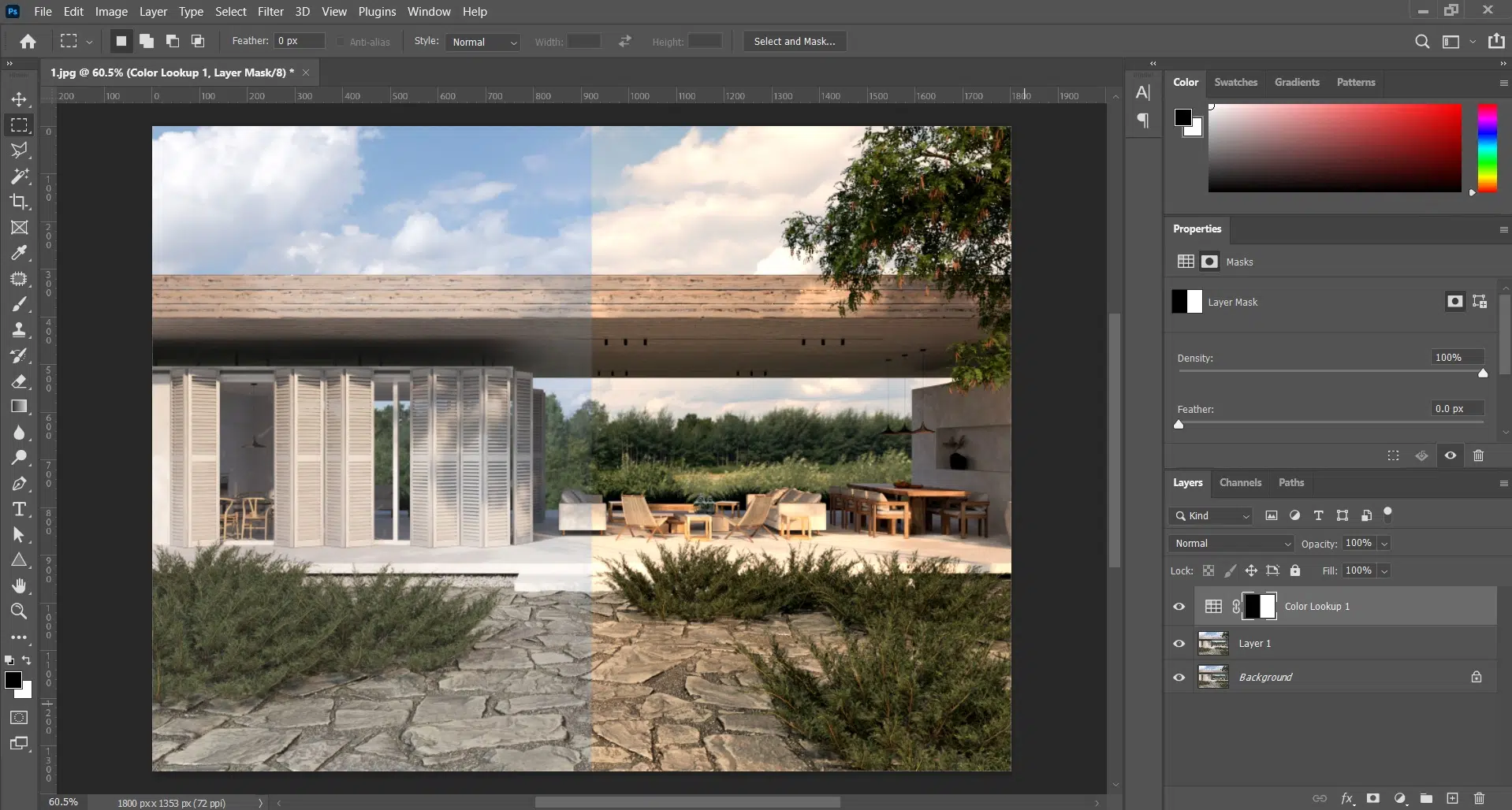
Task: Create new adjustment layer icon
Action: pos(1399,798)
